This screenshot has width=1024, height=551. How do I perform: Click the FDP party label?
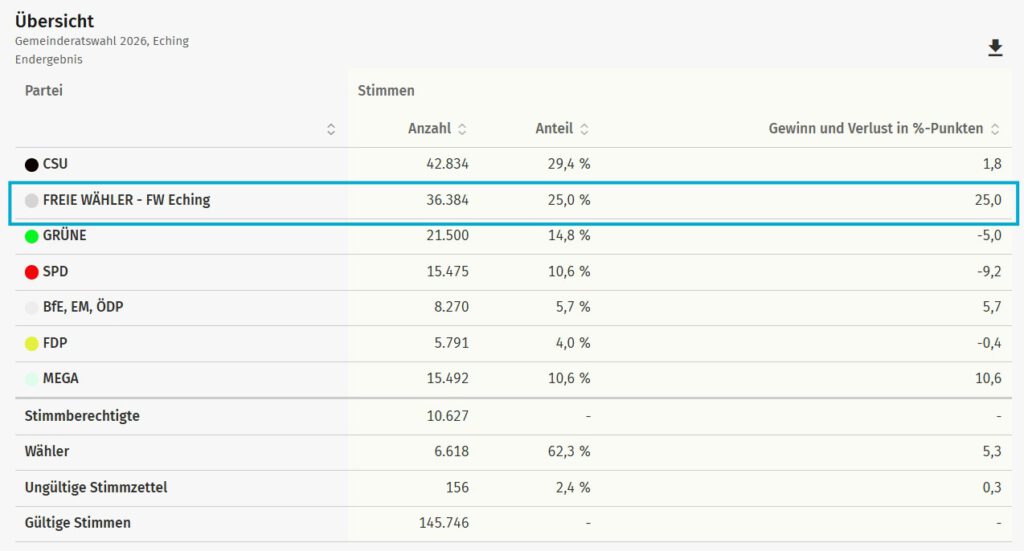(55, 343)
